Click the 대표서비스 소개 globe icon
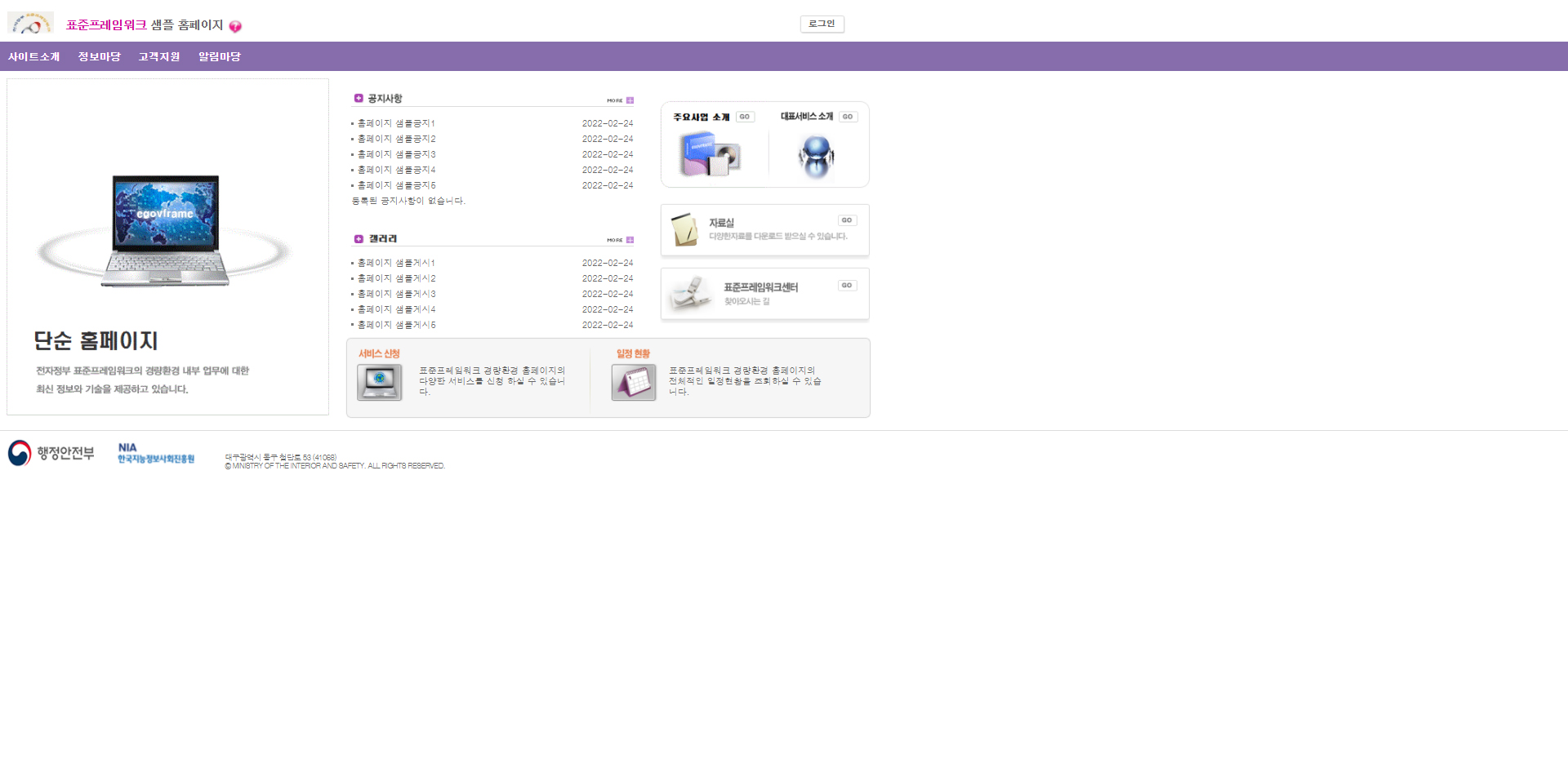The width and height of the screenshot is (1568, 768). pyautogui.click(x=816, y=156)
